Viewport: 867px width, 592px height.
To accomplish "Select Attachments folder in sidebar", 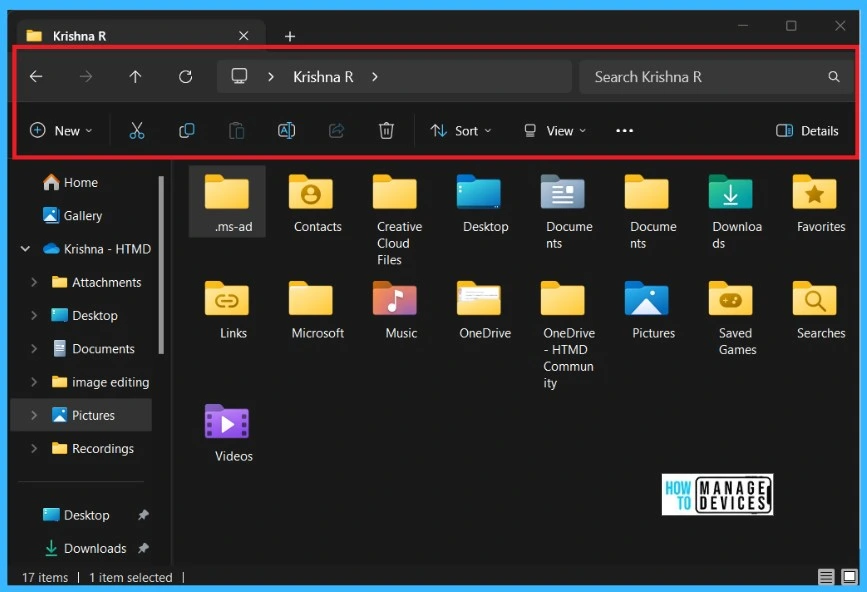I will tap(96, 282).
